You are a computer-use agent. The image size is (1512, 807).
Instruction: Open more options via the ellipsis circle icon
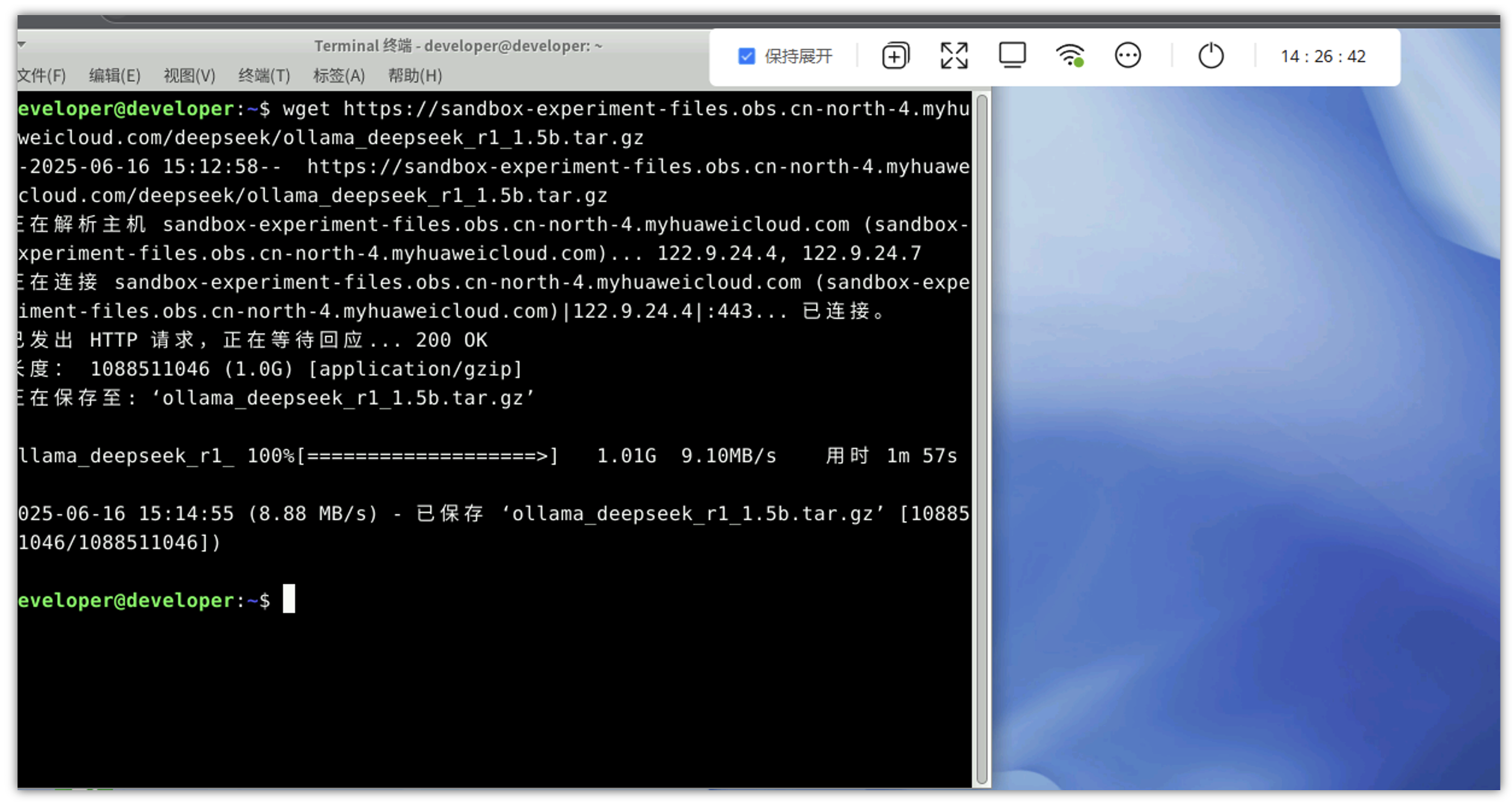click(1127, 55)
